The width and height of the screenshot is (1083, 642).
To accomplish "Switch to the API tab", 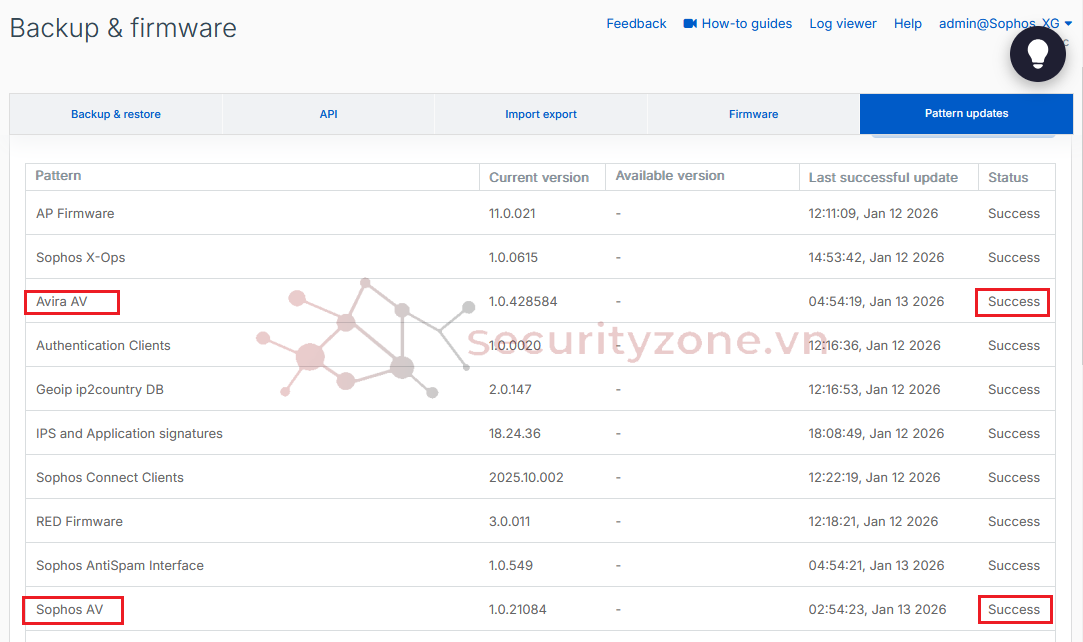I will [328, 114].
